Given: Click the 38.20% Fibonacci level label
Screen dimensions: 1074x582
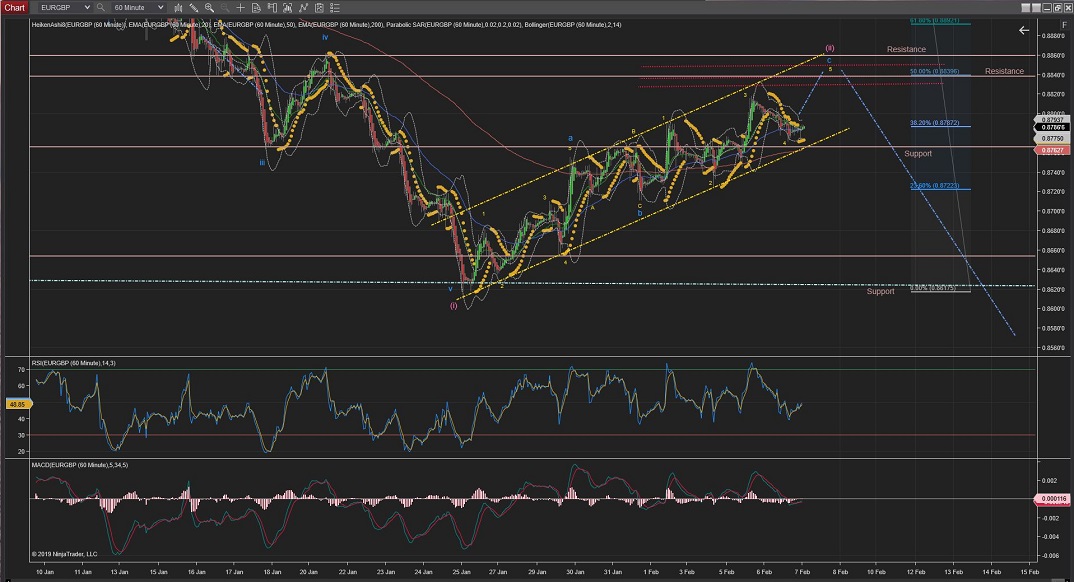Looking at the screenshot, I should pos(933,123).
